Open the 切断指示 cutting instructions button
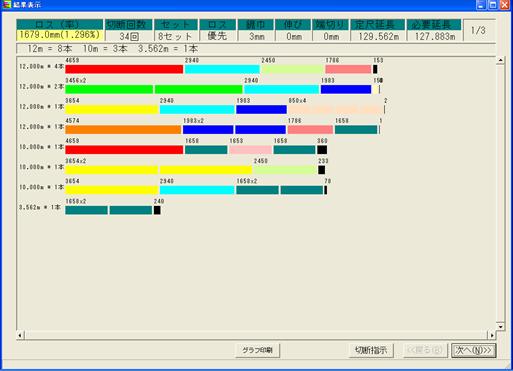This screenshot has width=513, height=371. 371,350
